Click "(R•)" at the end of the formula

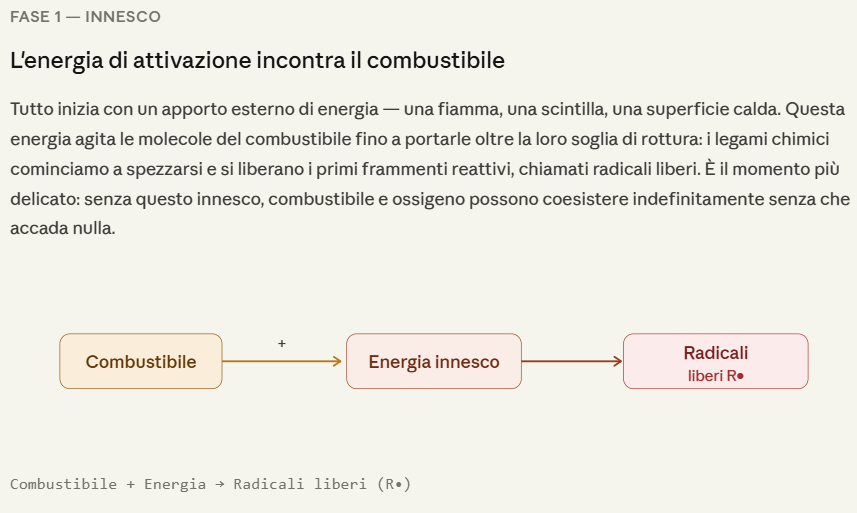pos(395,484)
